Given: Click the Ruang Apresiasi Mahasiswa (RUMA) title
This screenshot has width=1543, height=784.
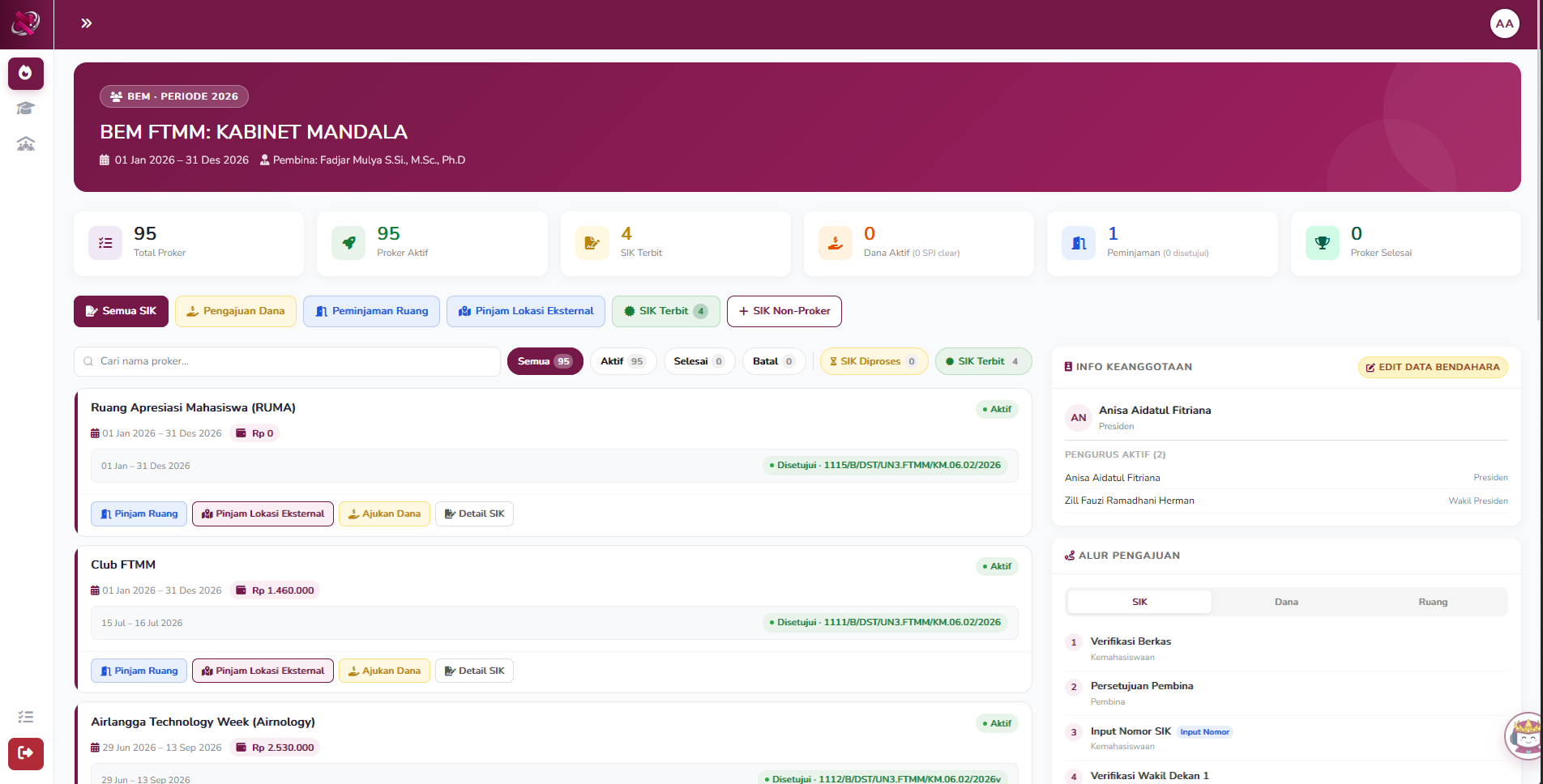Looking at the screenshot, I should click(193, 407).
